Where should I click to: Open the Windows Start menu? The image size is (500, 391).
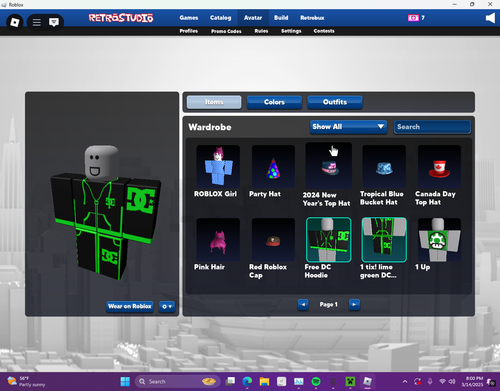(x=125, y=381)
